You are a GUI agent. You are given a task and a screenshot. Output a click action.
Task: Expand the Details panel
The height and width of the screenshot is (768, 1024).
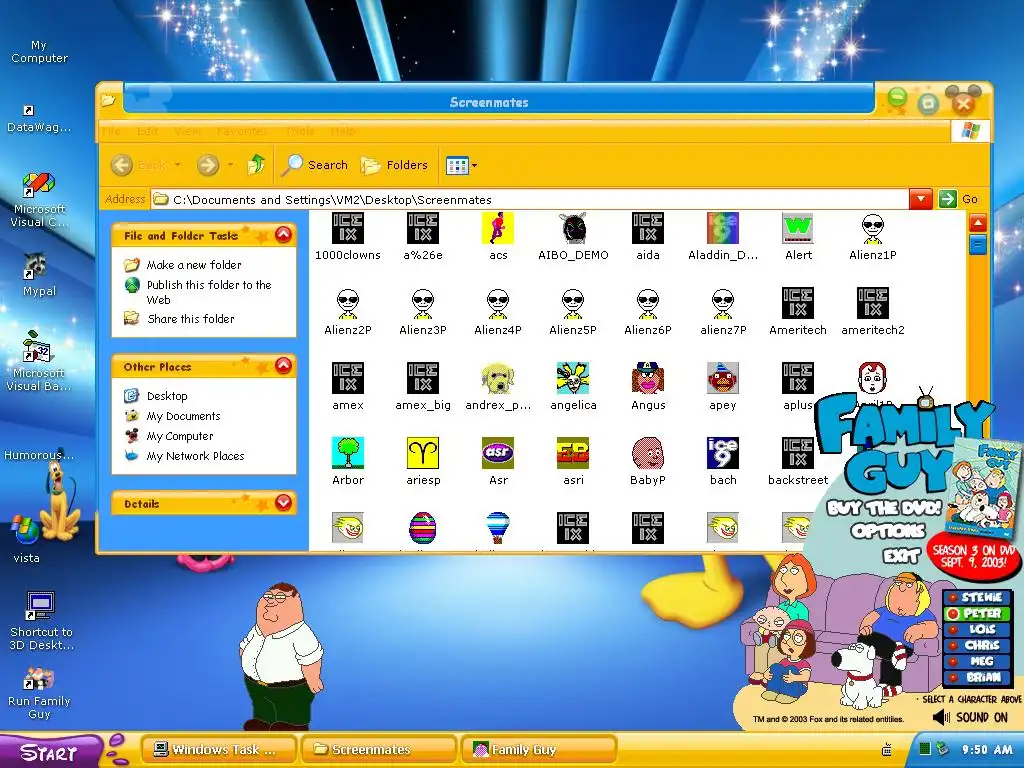283,502
